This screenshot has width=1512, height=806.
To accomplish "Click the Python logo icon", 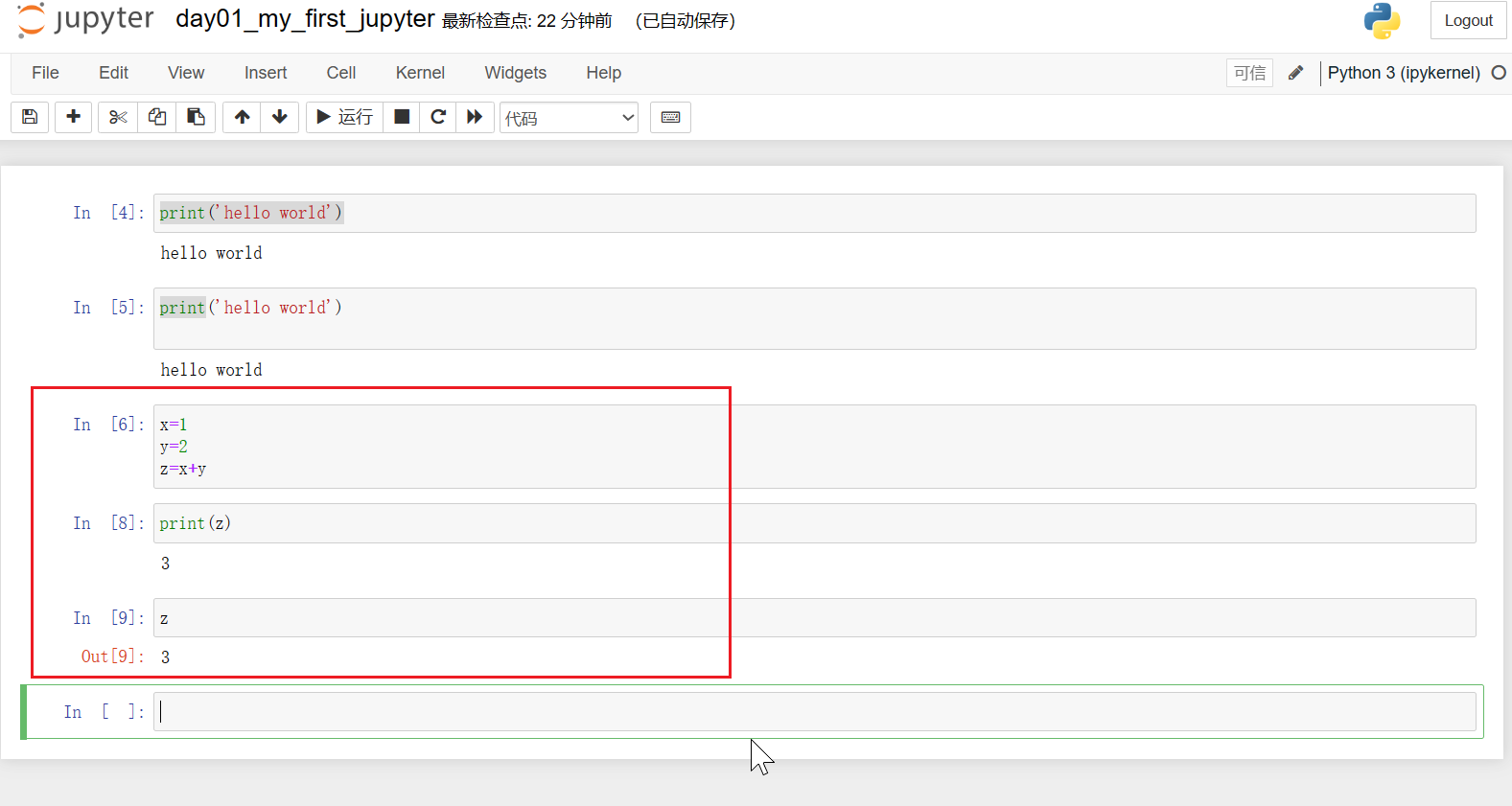I will click(1382, 21).
